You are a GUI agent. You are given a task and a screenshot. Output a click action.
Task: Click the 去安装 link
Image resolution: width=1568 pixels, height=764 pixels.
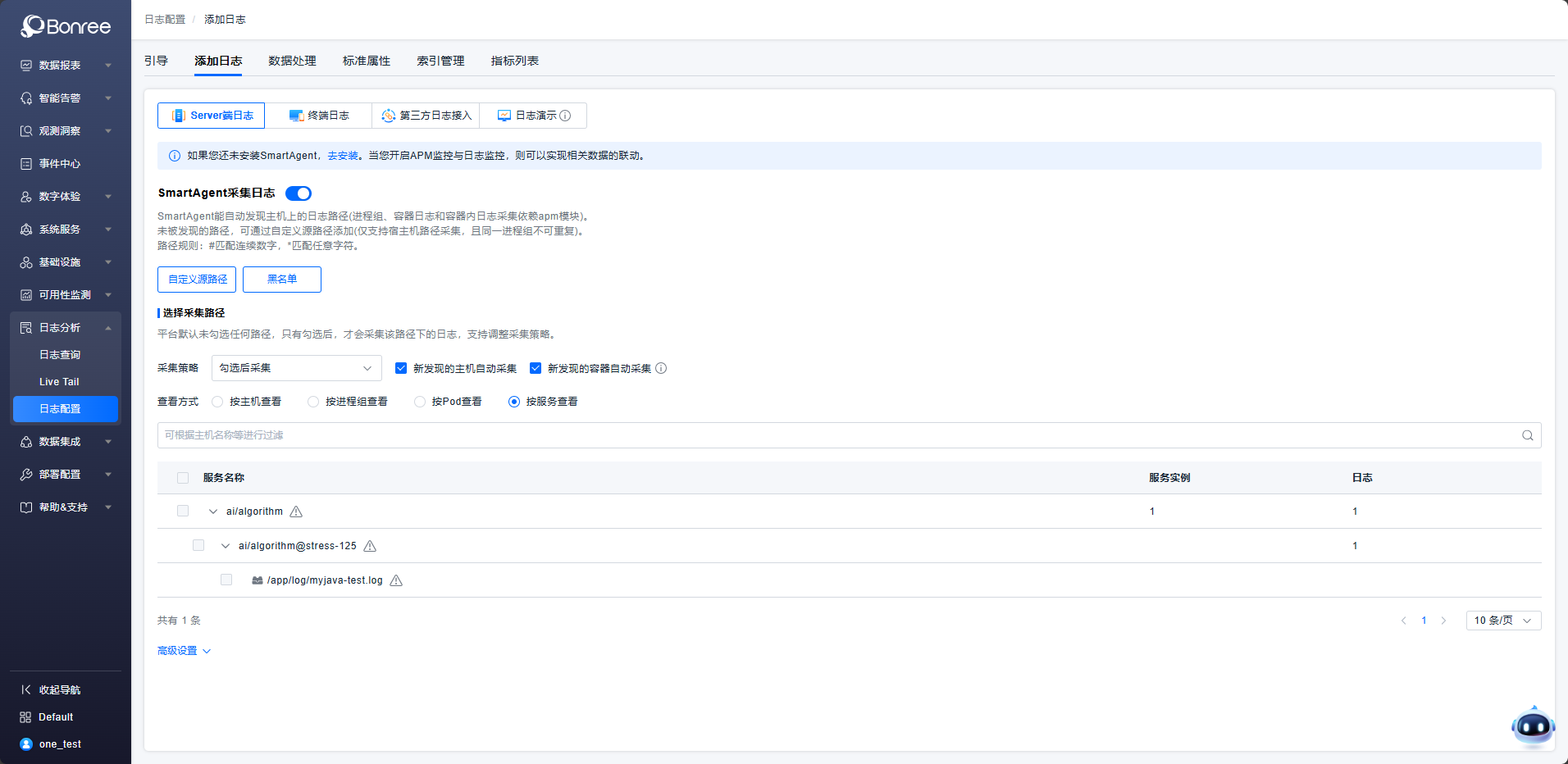tap(343, 156)
